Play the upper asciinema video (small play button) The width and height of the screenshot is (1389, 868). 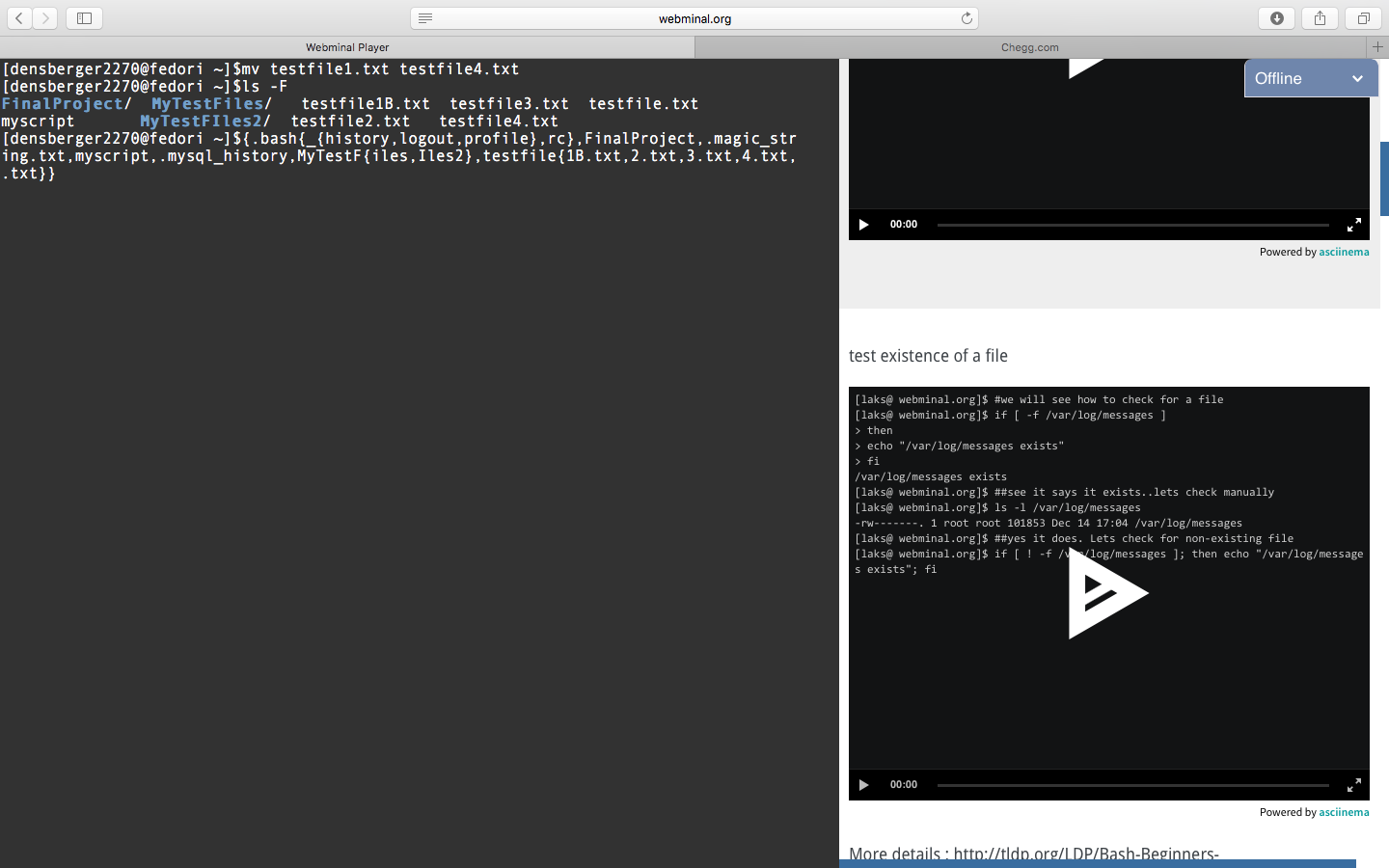(x=863, y=225)
